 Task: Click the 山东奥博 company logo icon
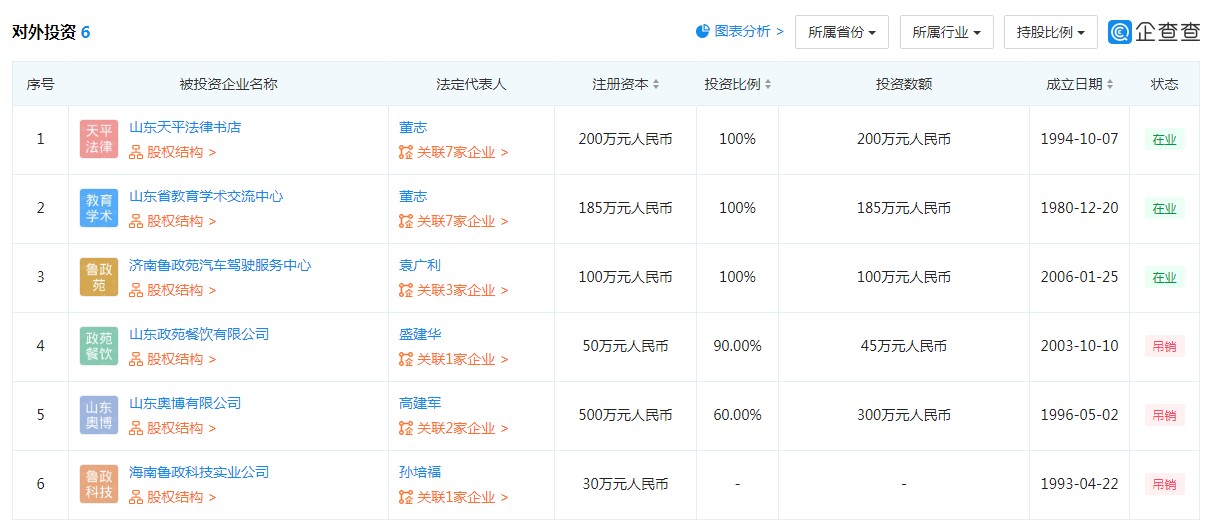99,415
